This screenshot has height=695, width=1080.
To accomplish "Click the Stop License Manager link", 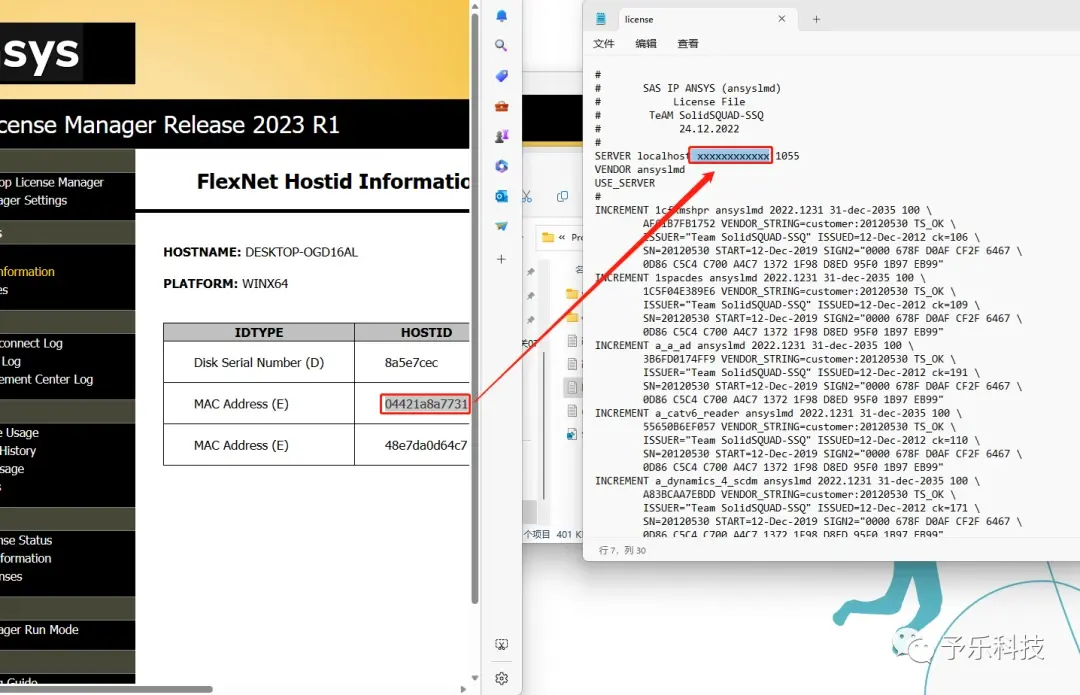I will (x=52, y=183).
